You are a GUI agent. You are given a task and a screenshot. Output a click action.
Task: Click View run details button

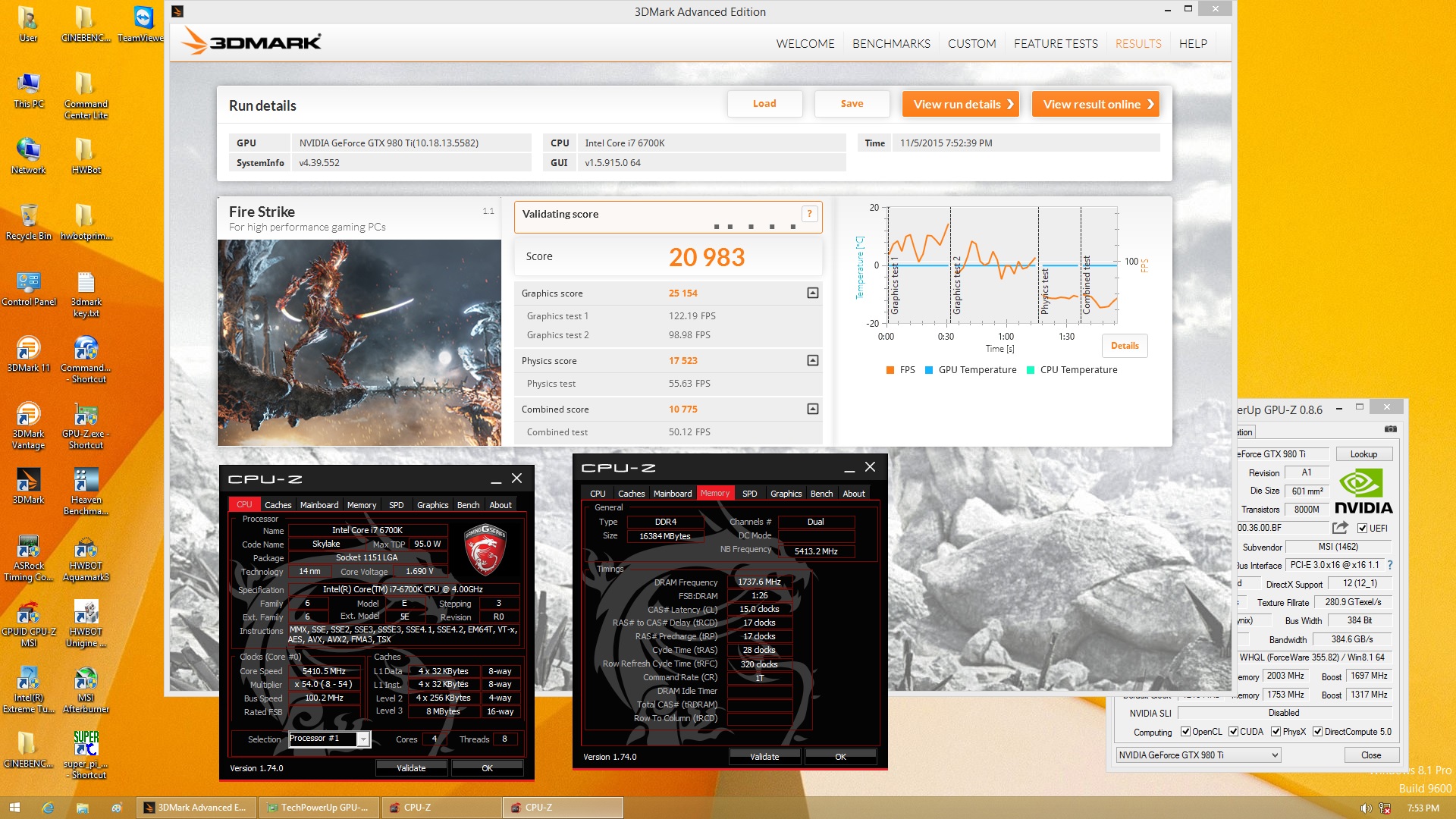click(x=960, y=104)
